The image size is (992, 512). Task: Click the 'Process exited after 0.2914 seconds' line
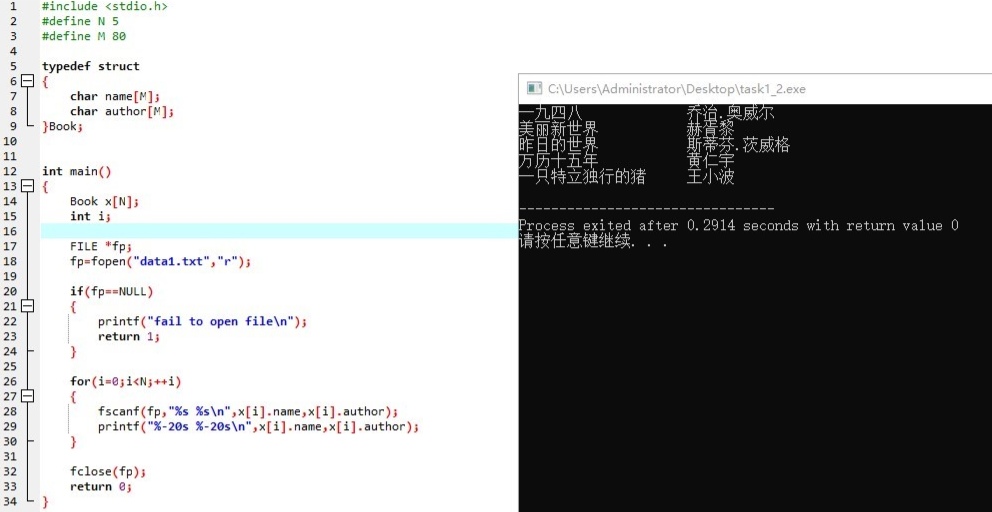(x=738, y=225)
